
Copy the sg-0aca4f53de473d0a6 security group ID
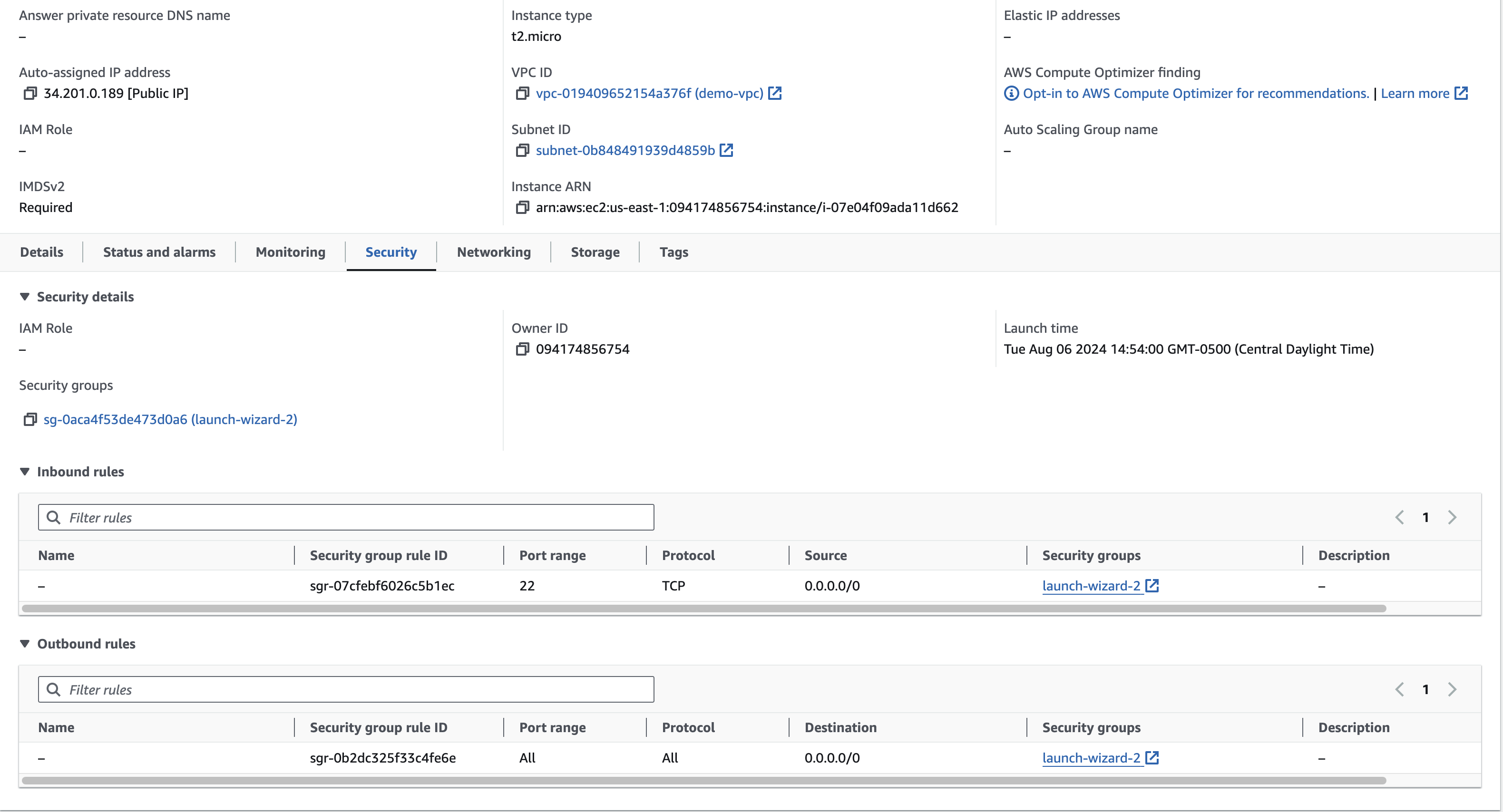[30, 419]
